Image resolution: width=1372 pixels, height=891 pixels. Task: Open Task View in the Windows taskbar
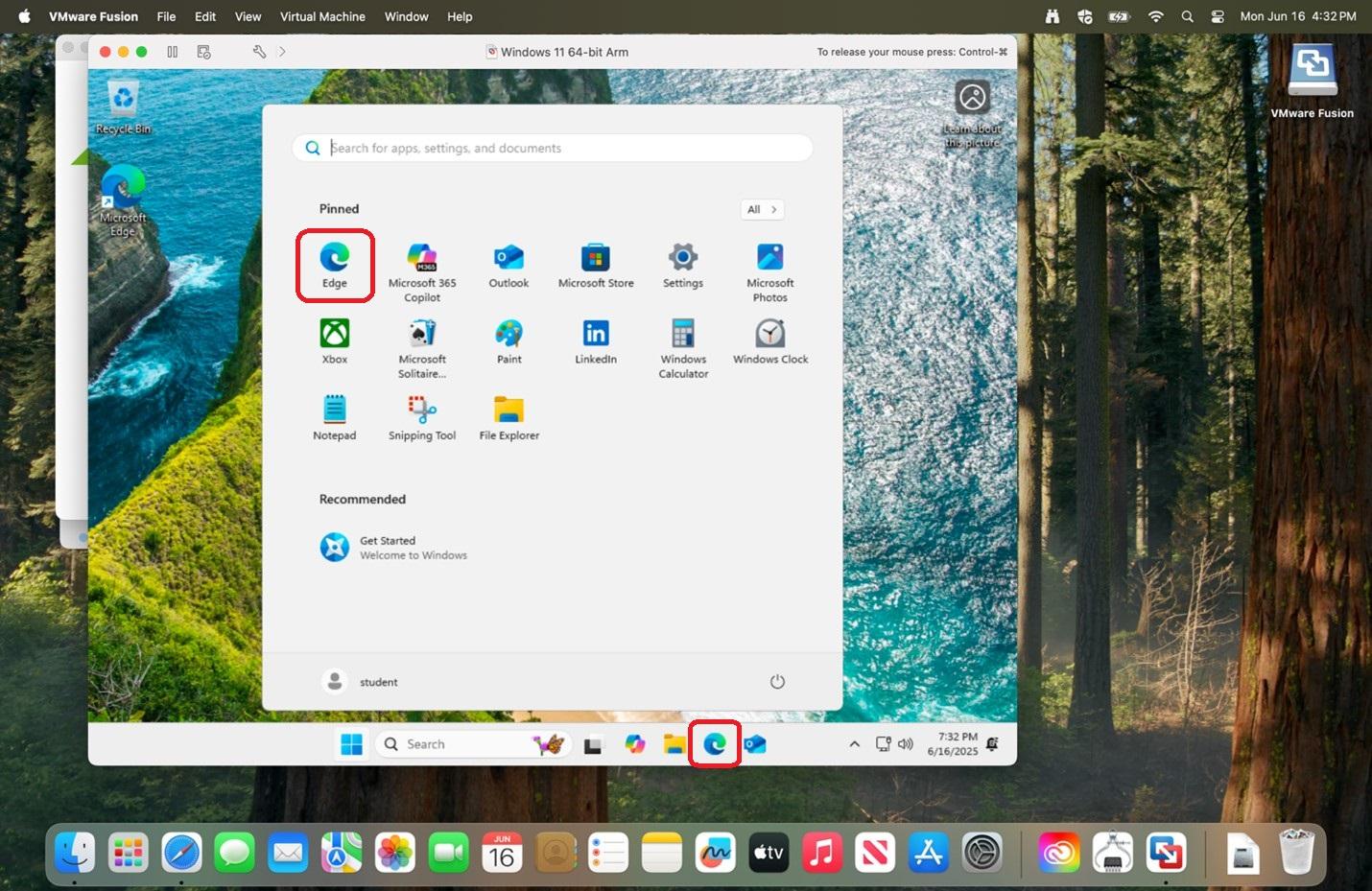(593, 744)
